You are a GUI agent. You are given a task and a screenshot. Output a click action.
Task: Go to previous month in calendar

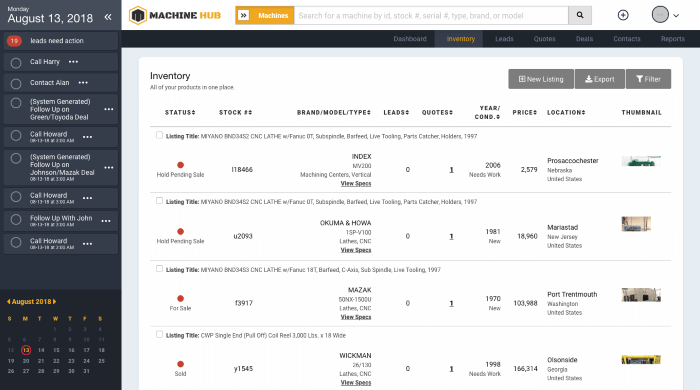coord(8,302)
